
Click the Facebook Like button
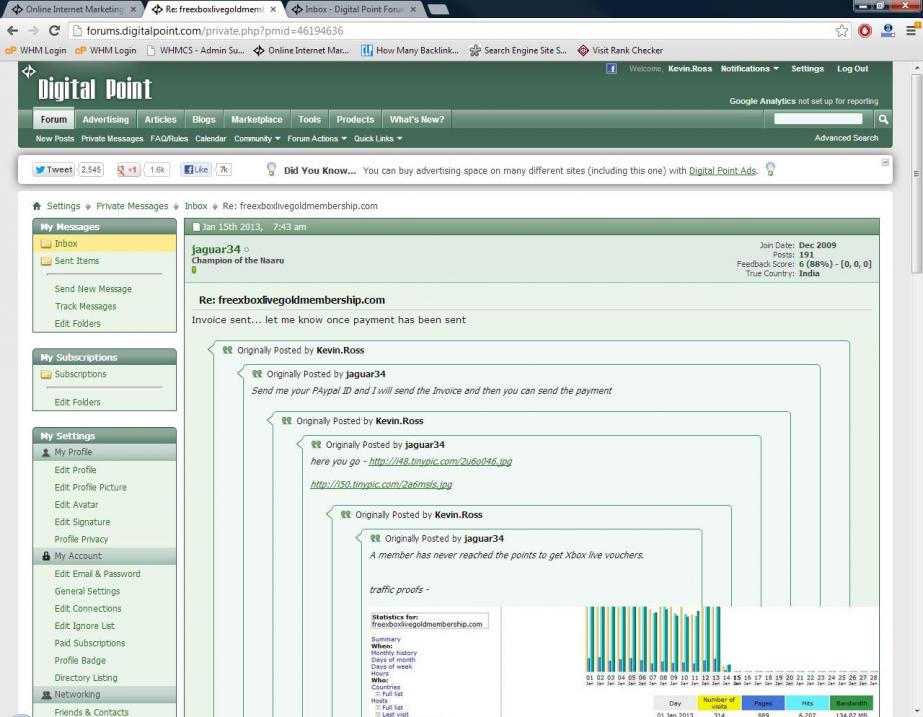(195, 170)
